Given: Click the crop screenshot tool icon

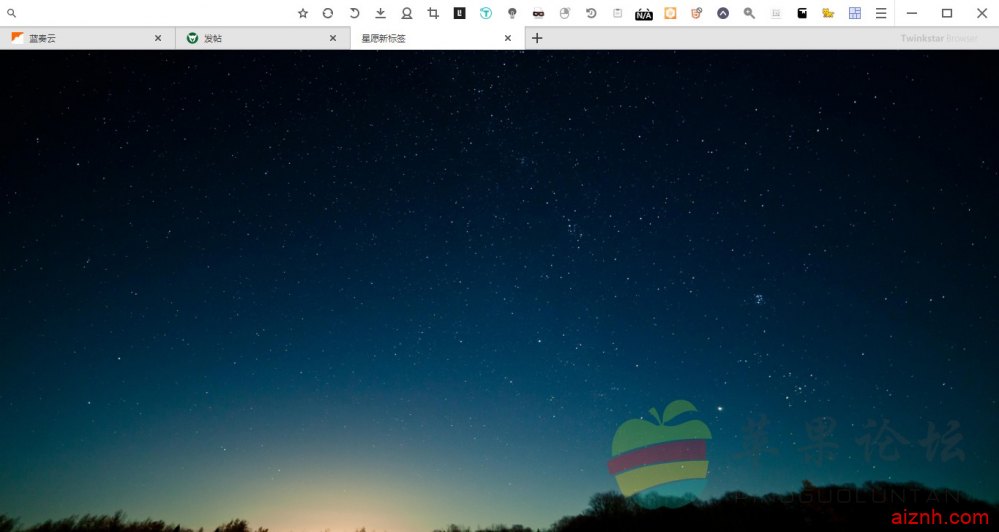Looking at the screenshot, I should 433,13.
